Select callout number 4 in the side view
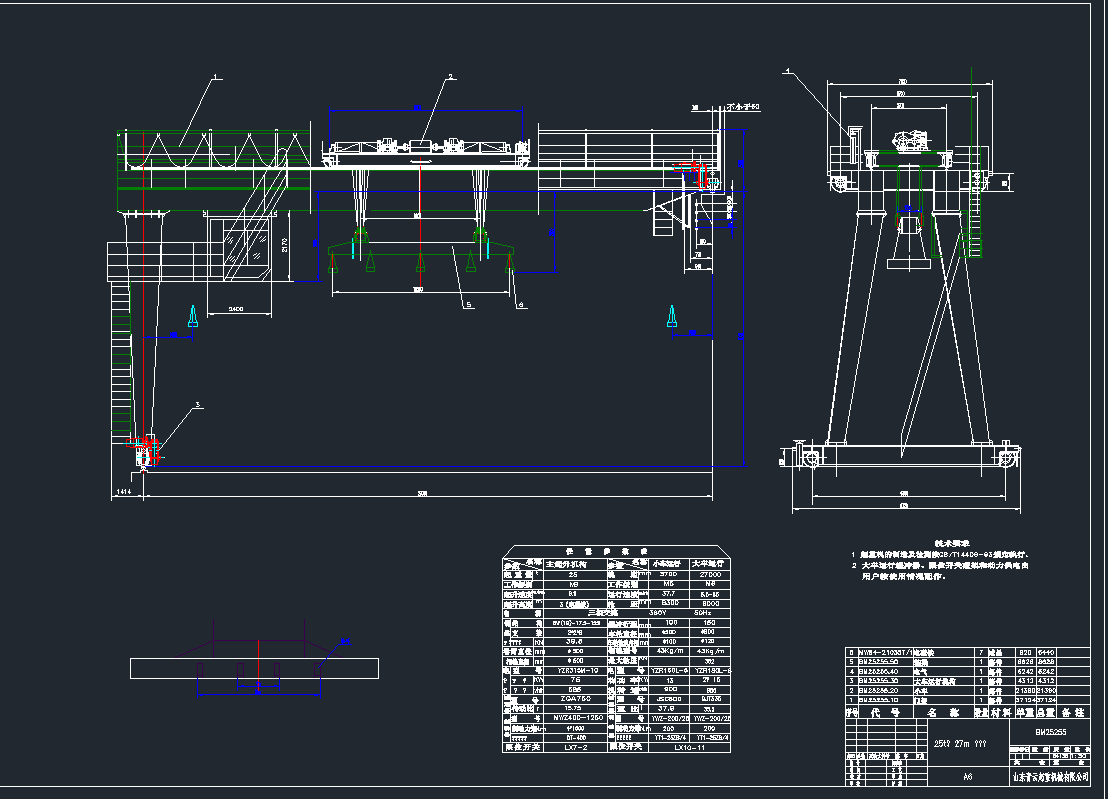1108x799 pixels. 787,71
